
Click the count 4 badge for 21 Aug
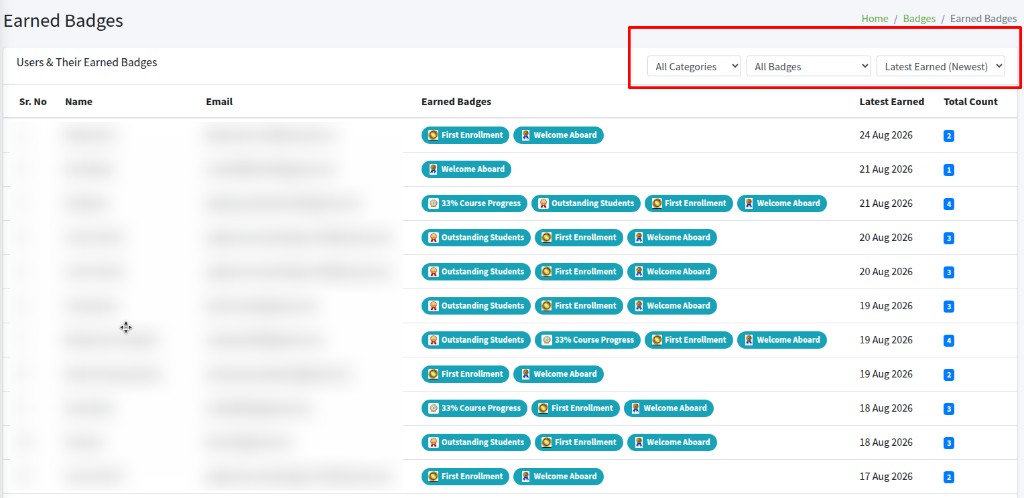click(x=949, y=204)
